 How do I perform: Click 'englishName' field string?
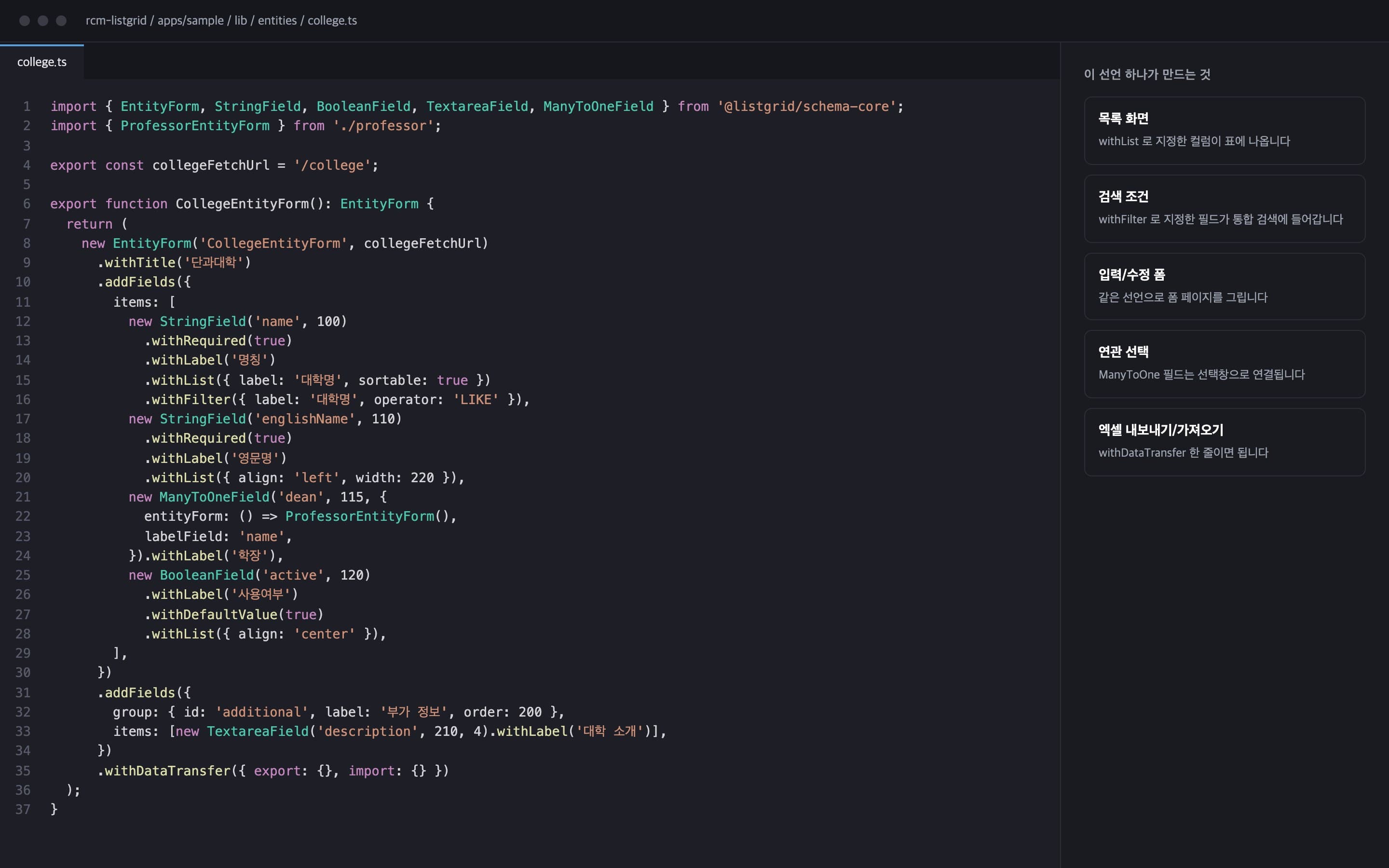point(305,419)
